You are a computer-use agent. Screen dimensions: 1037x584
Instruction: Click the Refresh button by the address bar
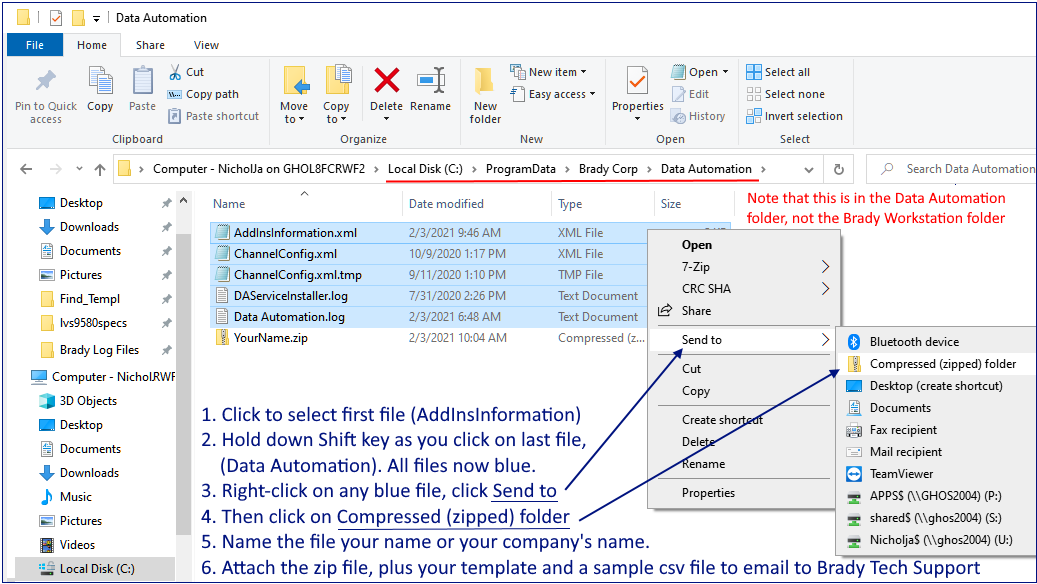click(x=839, y=169)
